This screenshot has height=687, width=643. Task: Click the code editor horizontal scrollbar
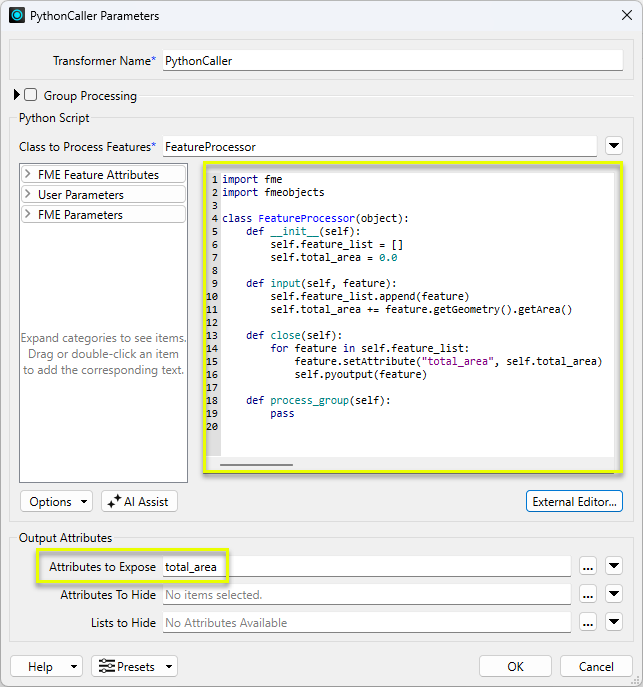[257, 464]
